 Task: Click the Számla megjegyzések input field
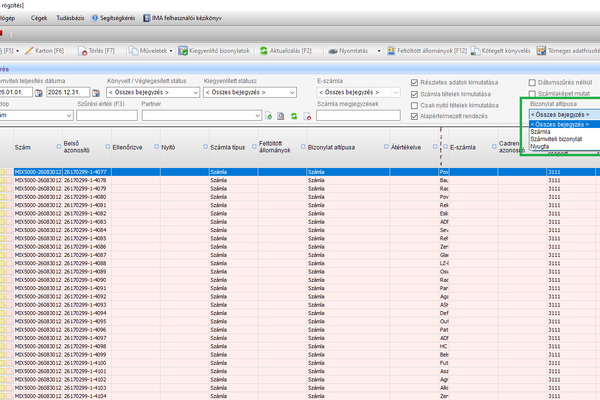click(358, 115)
